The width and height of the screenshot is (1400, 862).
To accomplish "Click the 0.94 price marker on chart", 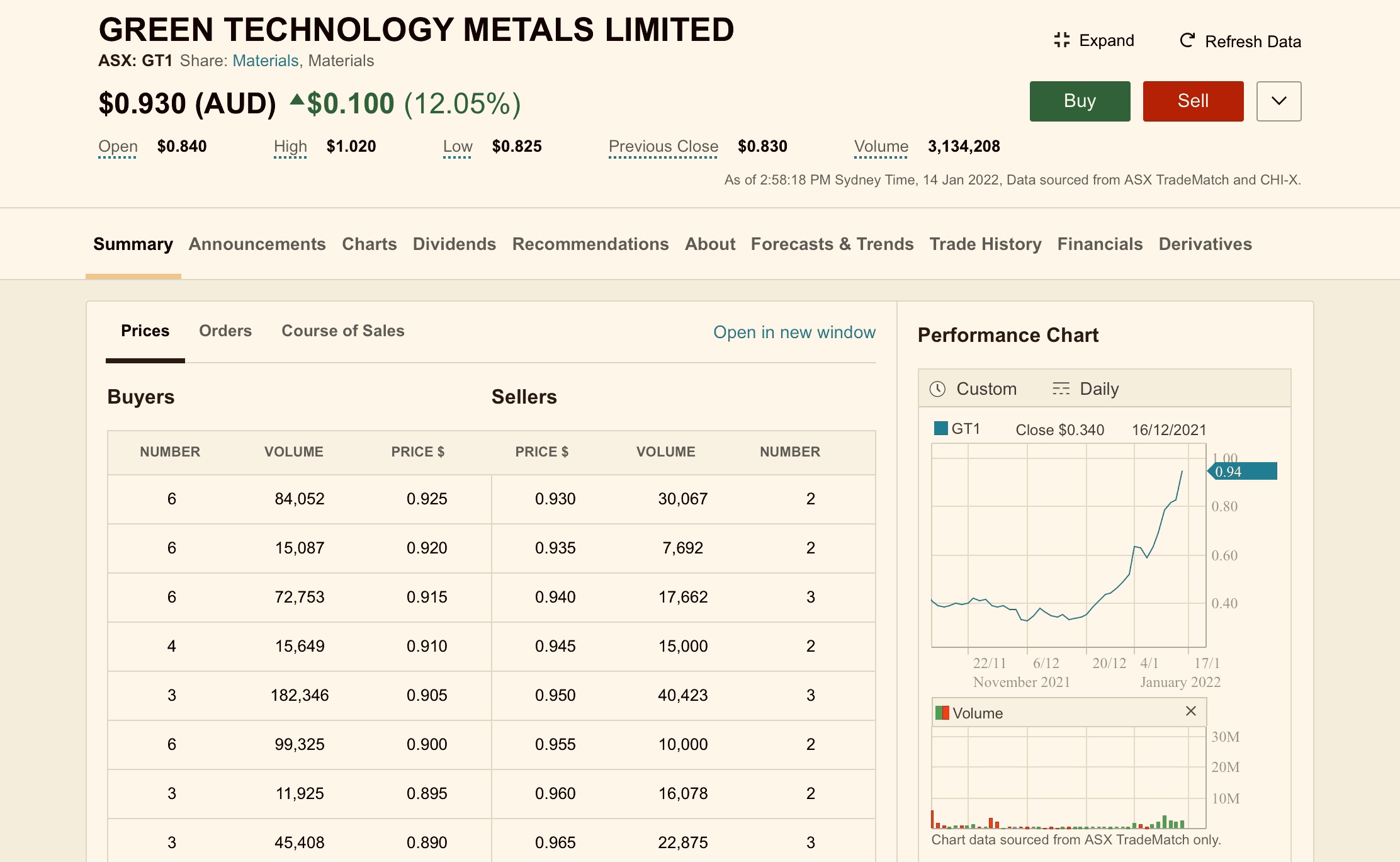I will click(x=1242, y=472).
